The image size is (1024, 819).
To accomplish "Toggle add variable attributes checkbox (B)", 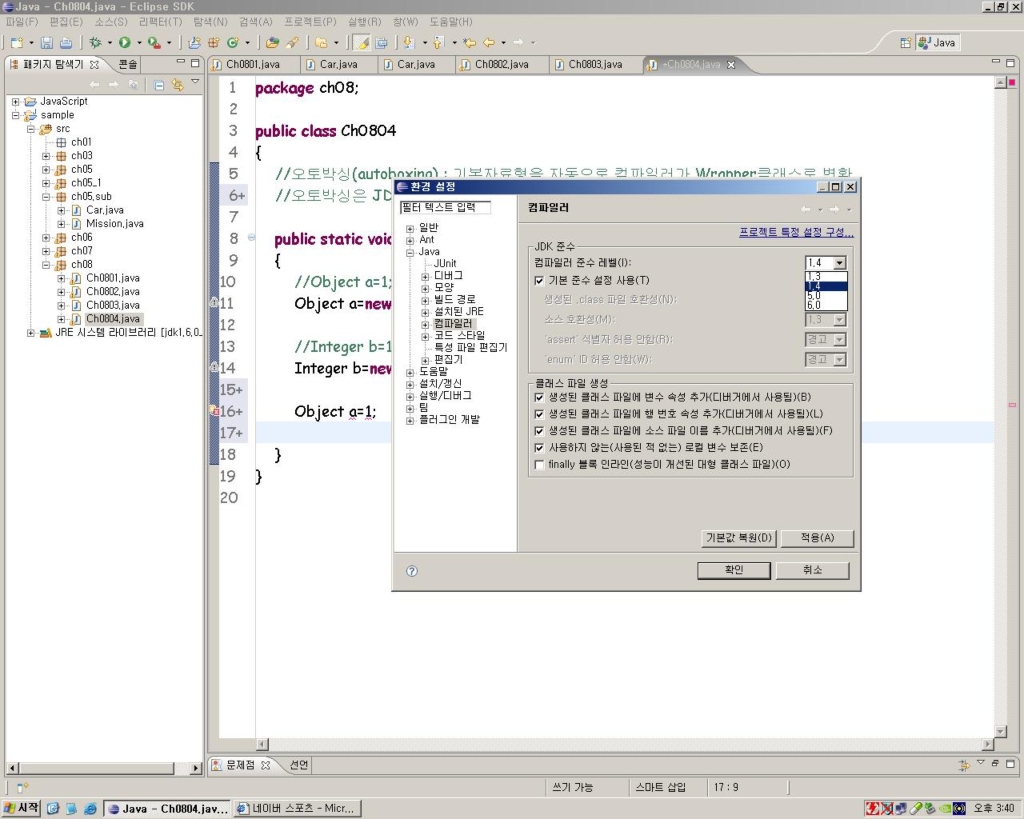I will pos(539,397).
